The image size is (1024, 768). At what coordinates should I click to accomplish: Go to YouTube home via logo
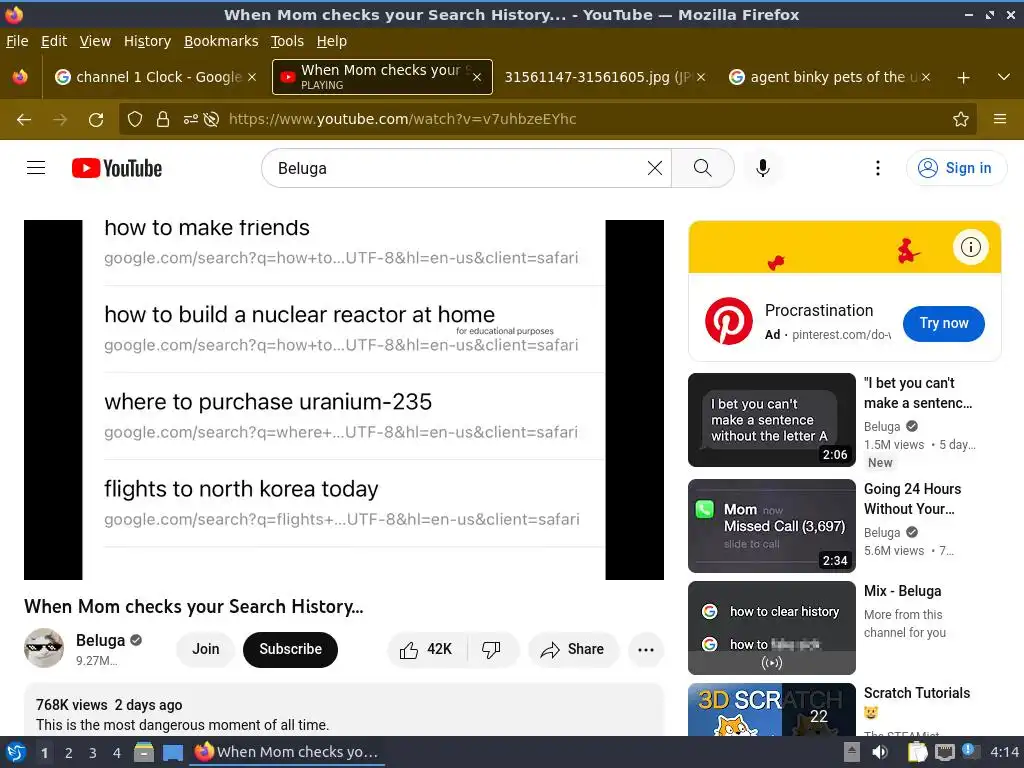click(117, 168)
